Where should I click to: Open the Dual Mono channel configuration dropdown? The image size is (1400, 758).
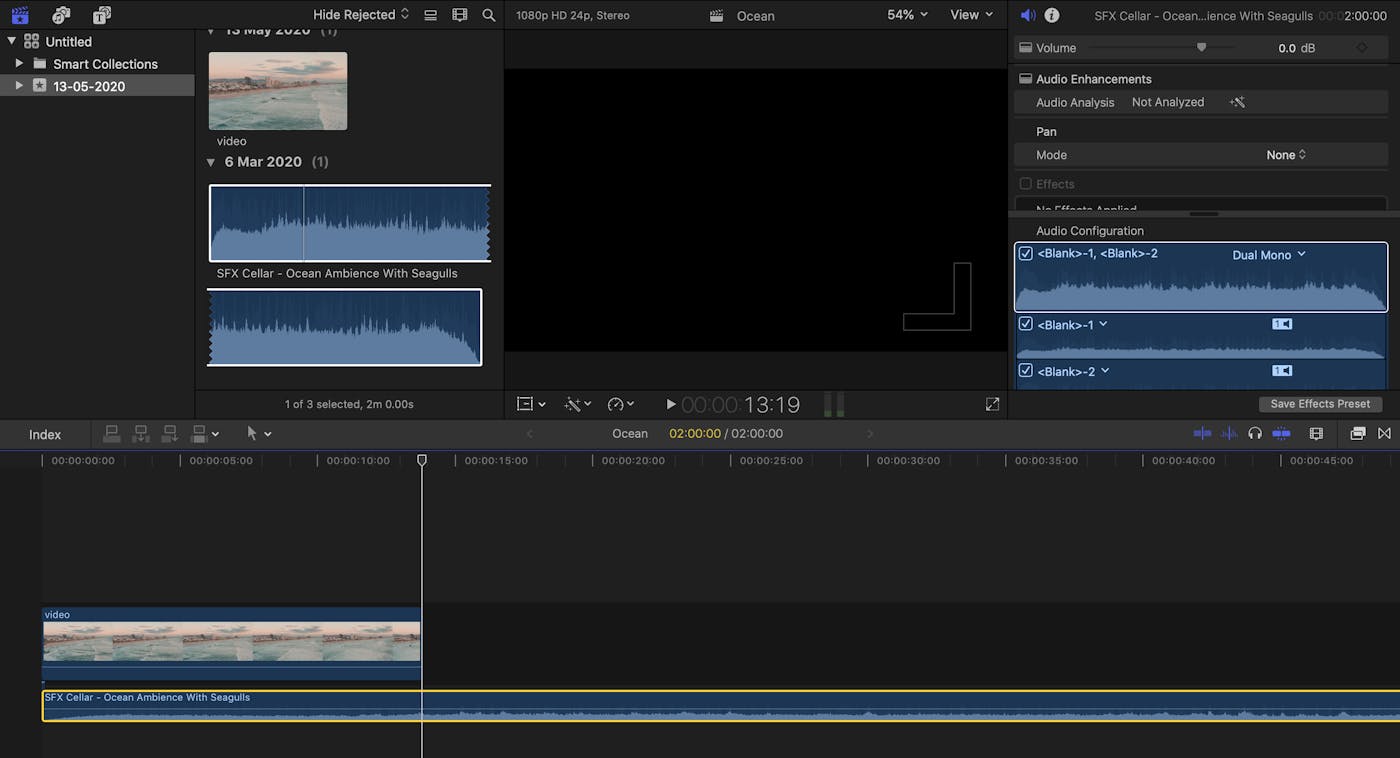coord(1269,255)
